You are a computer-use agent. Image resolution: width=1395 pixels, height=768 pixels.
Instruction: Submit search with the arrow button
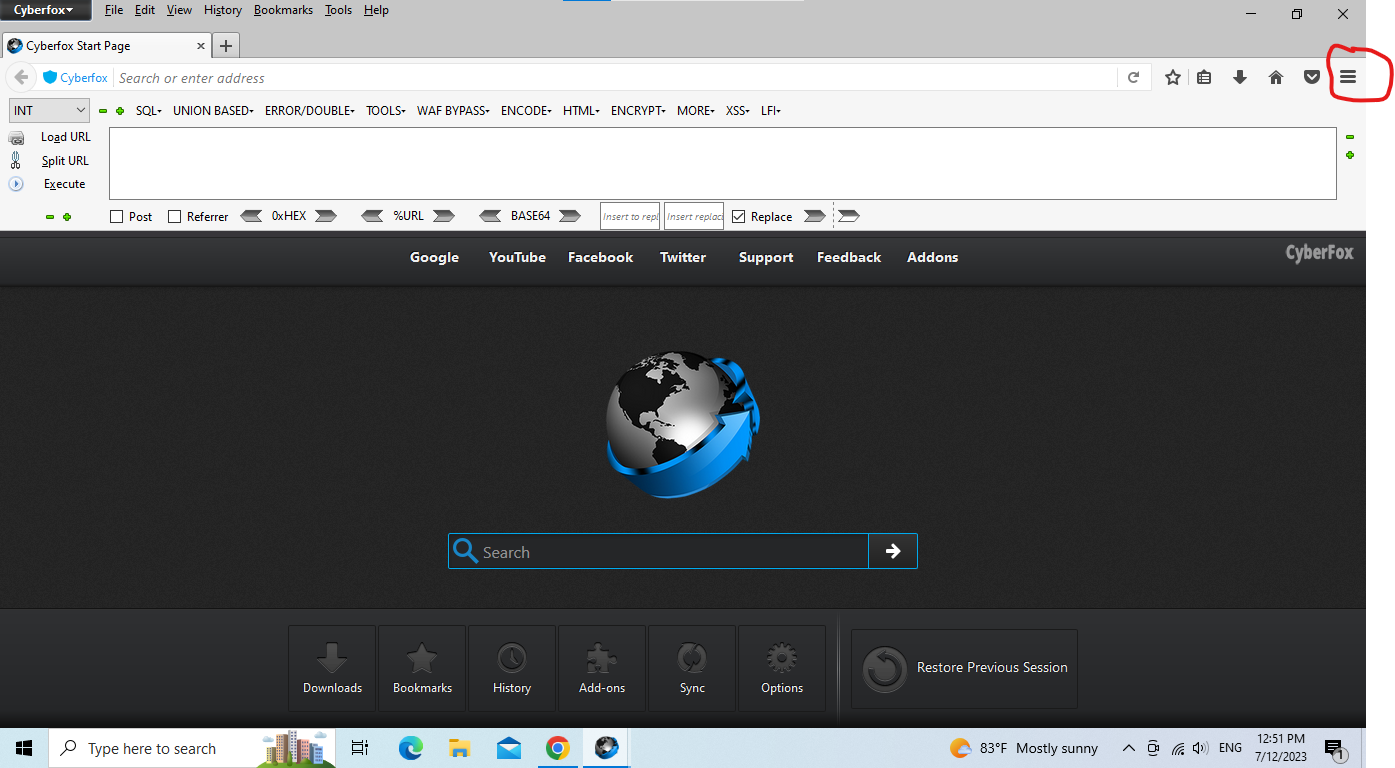tap(893, 551)
